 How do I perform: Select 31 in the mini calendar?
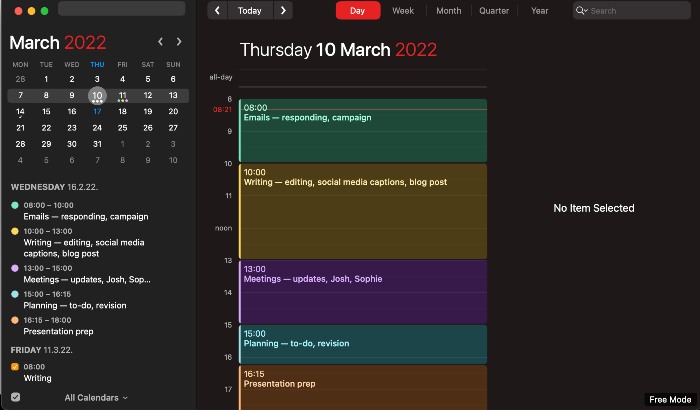tap(97, 144)
